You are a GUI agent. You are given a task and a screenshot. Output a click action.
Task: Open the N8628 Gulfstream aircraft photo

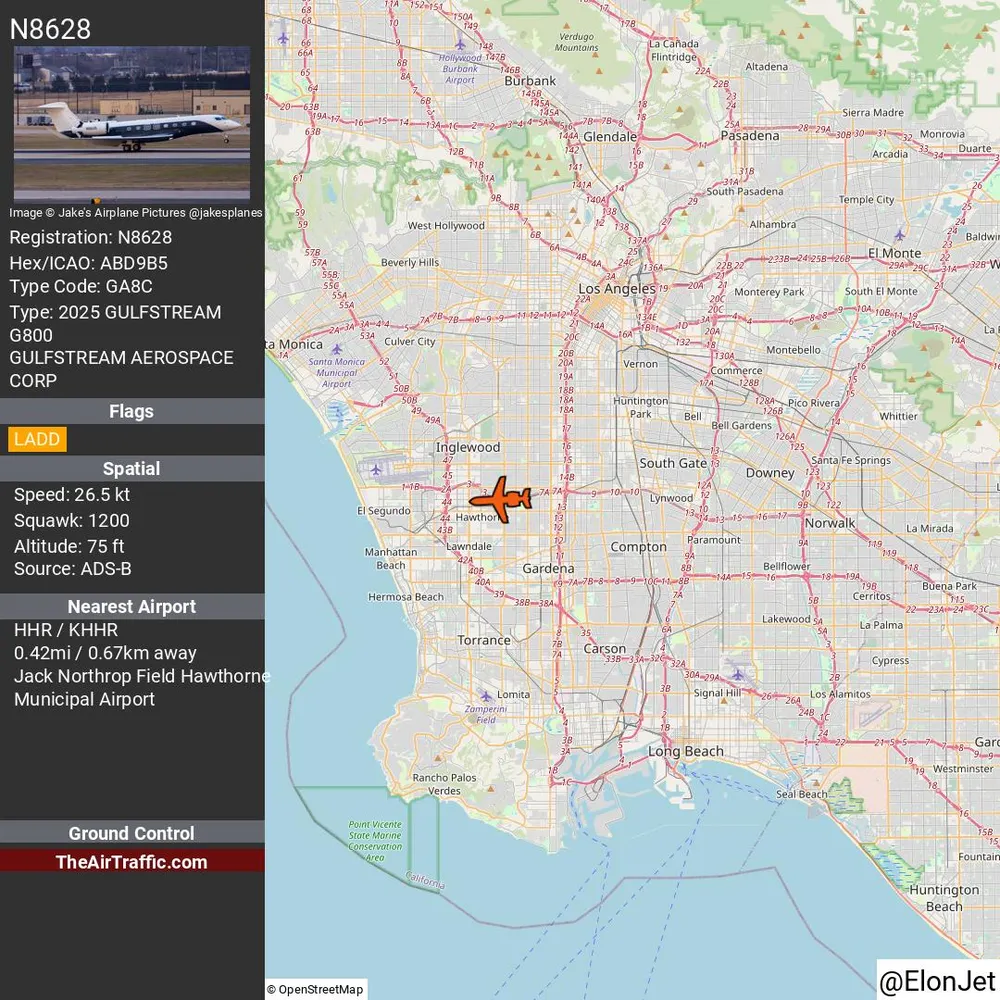tap(132, 122)
